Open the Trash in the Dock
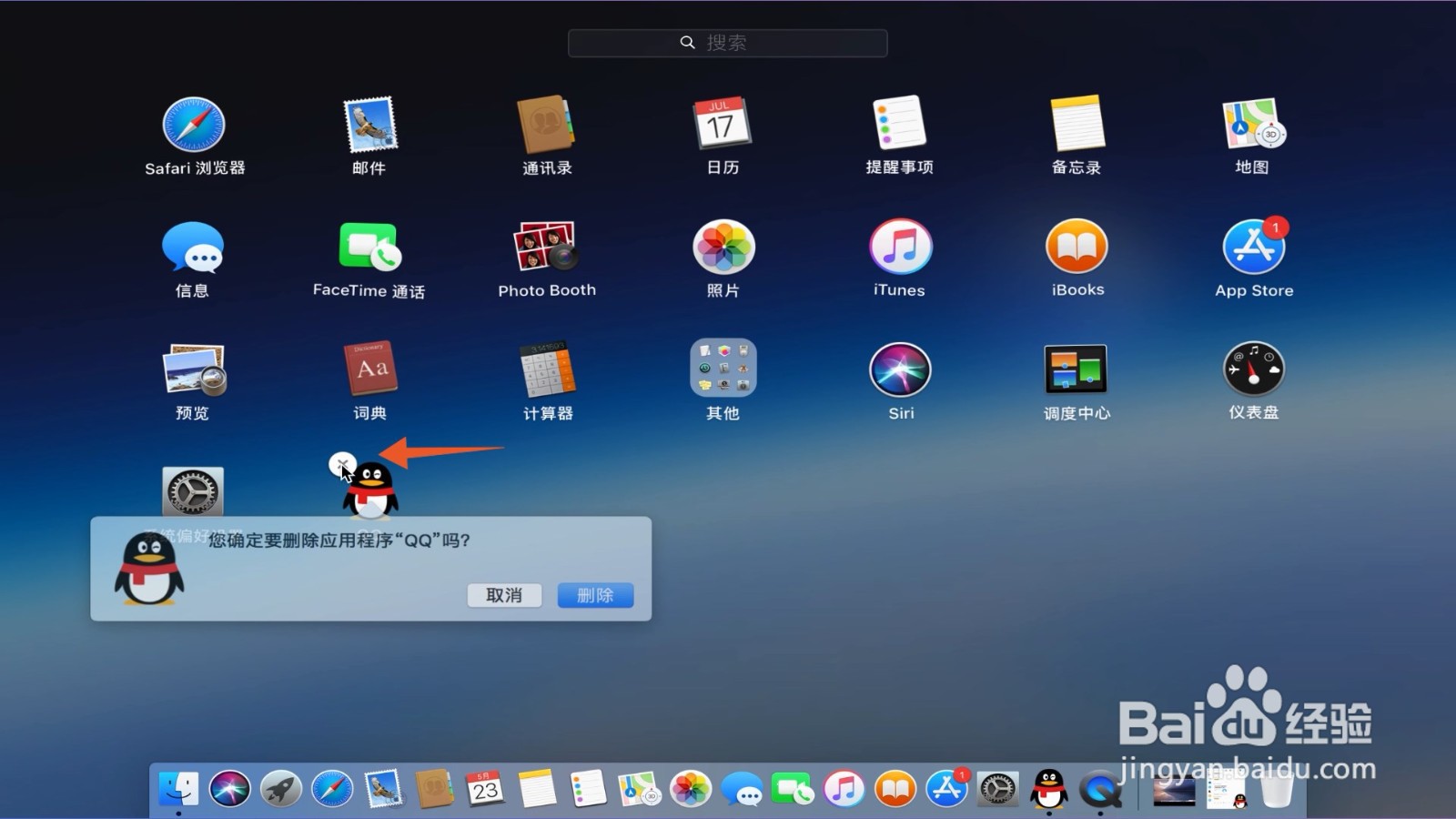 1277,788
